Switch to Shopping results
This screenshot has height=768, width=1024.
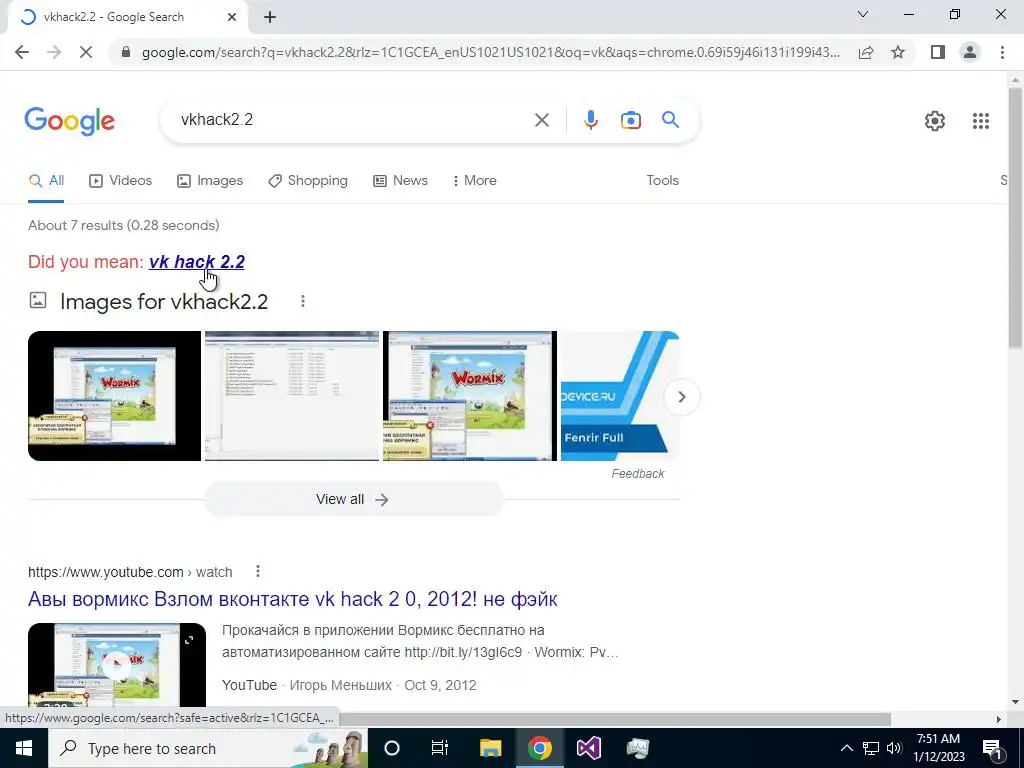(308, 181)
